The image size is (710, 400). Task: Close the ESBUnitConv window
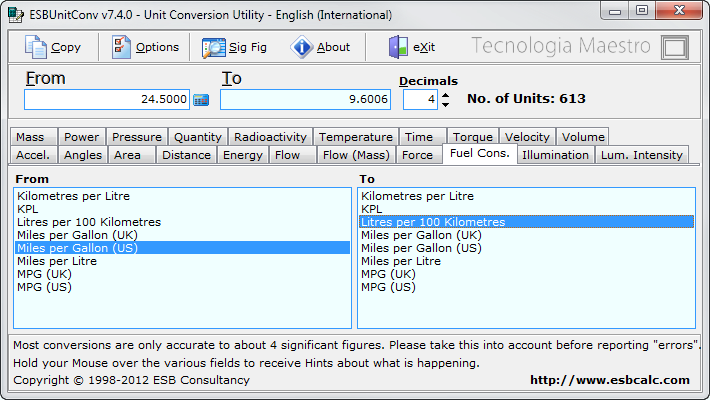(x=679, y=10)
